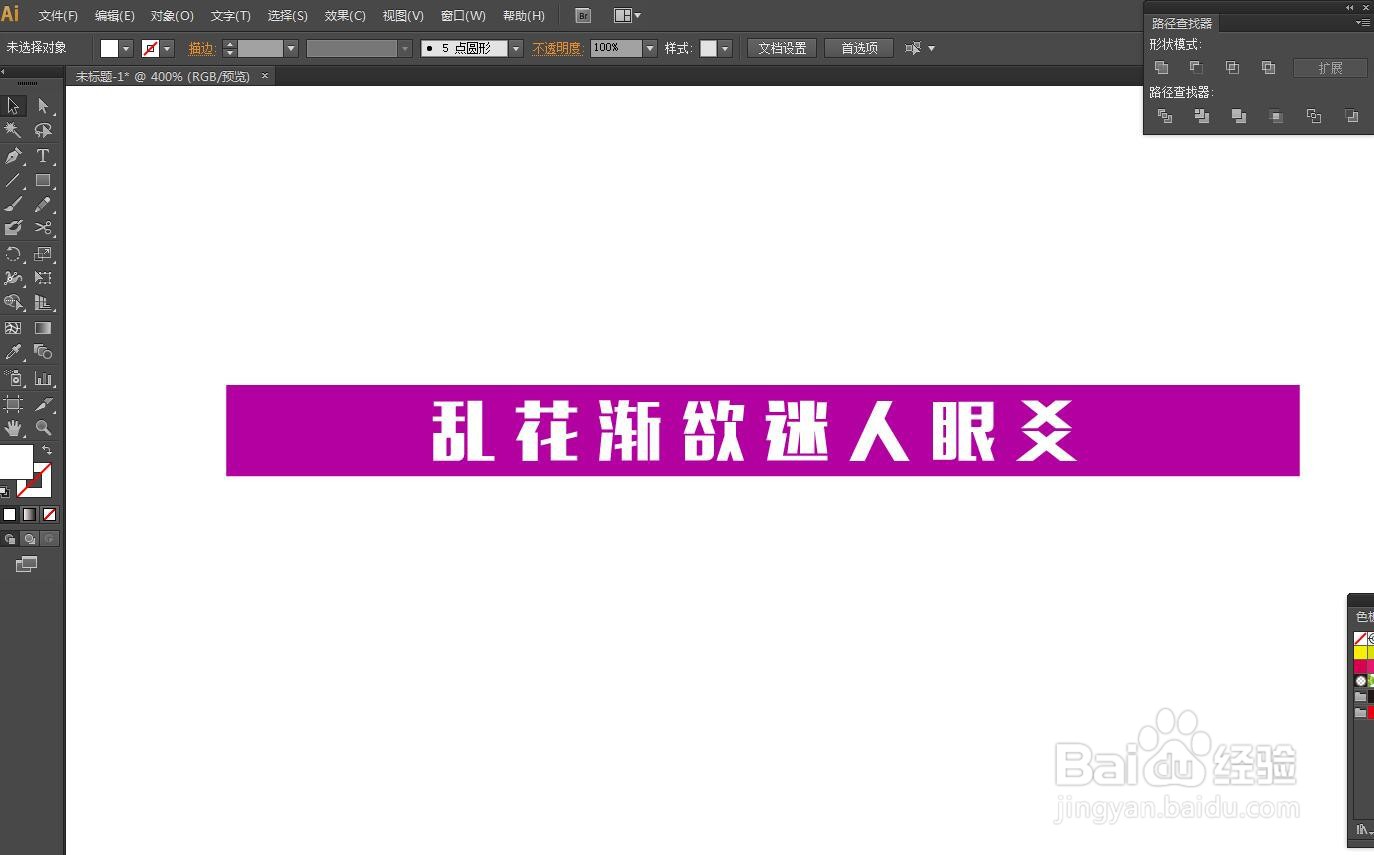1374x855 pixels.
Task: Select the Hand tool
Action: (x=13, y=428)
